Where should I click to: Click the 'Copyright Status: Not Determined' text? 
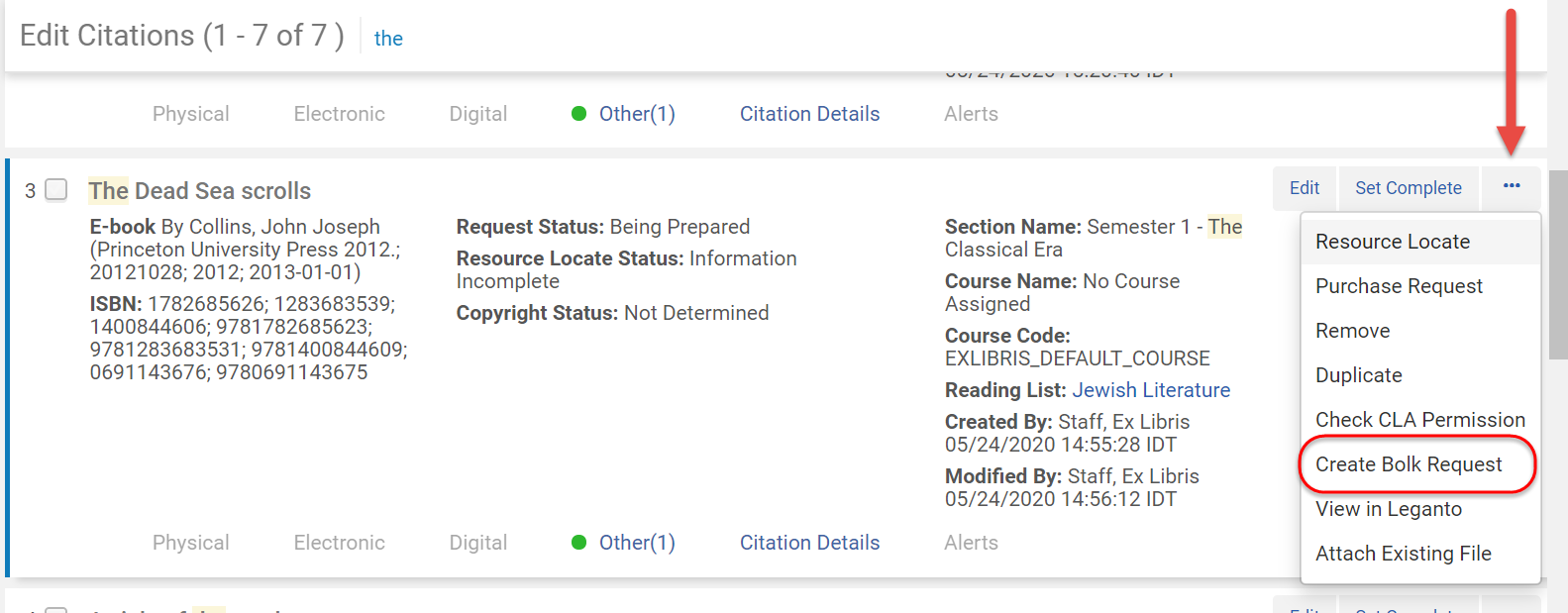click(x=612, y=313)
